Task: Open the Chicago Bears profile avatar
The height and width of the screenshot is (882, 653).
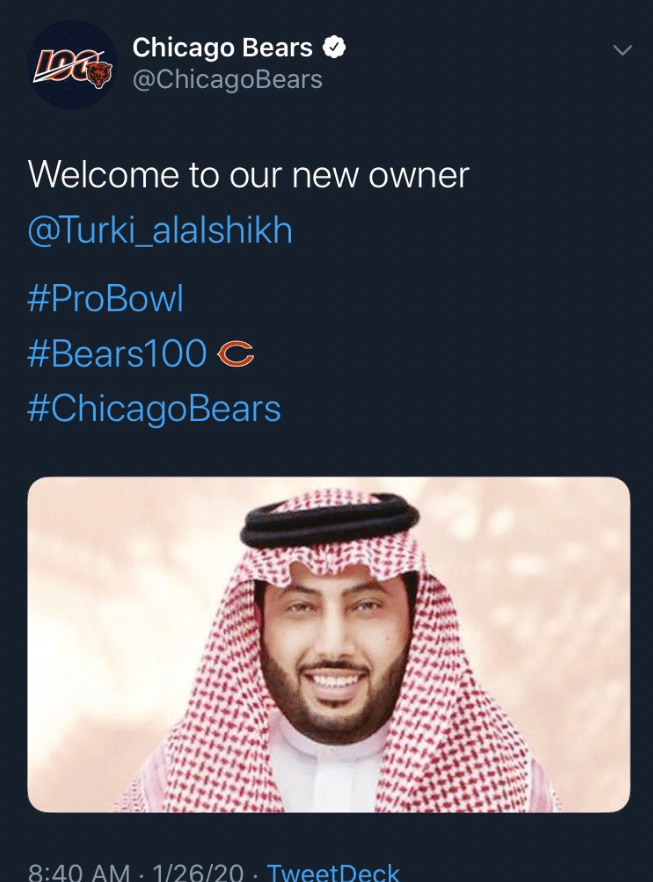Action: (x=72, y=64)
